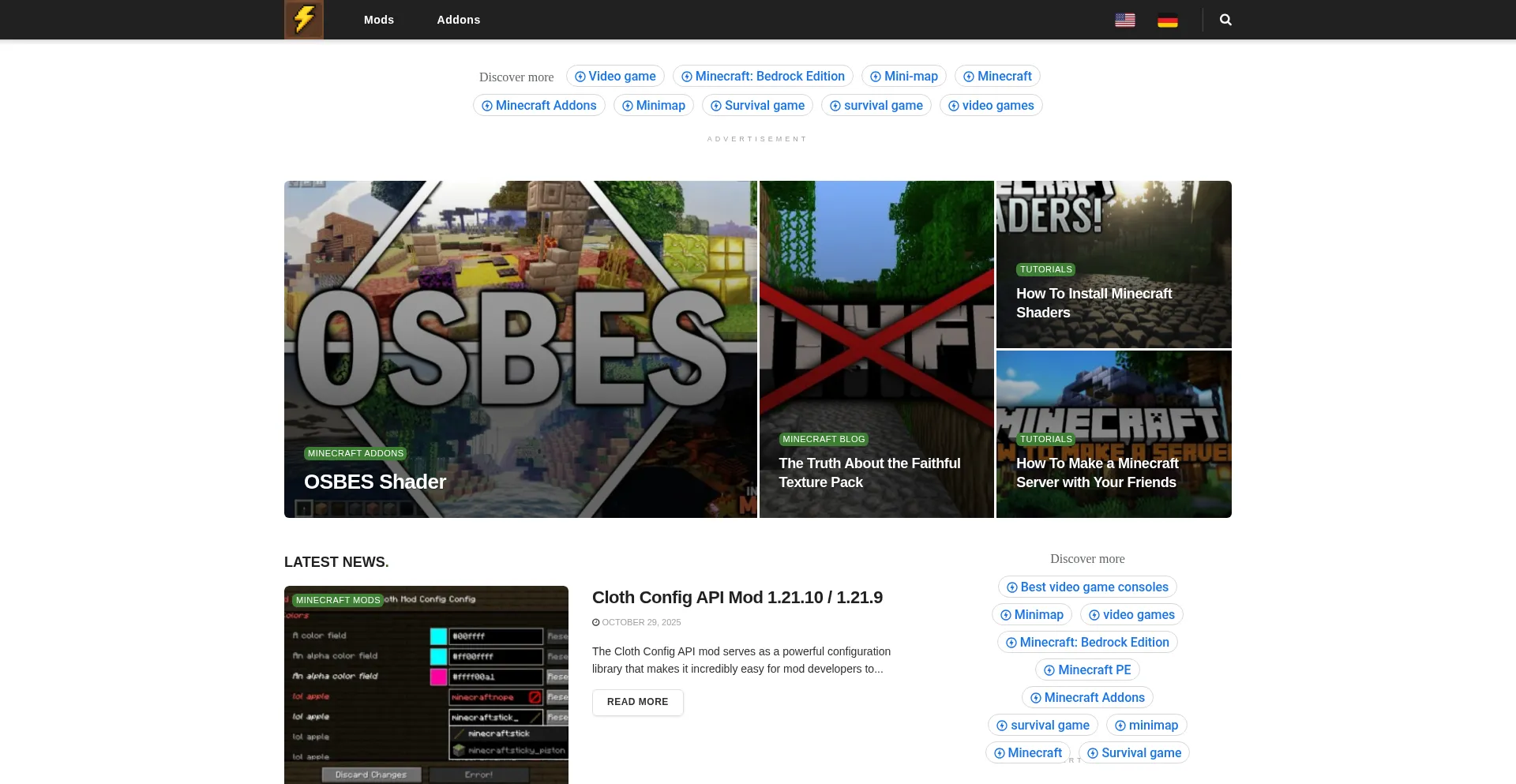The width and height of the screenshot is (1516, 784).
Task: Click the Minecraft PE sidebar tag
Action: tap(1087, 670)
